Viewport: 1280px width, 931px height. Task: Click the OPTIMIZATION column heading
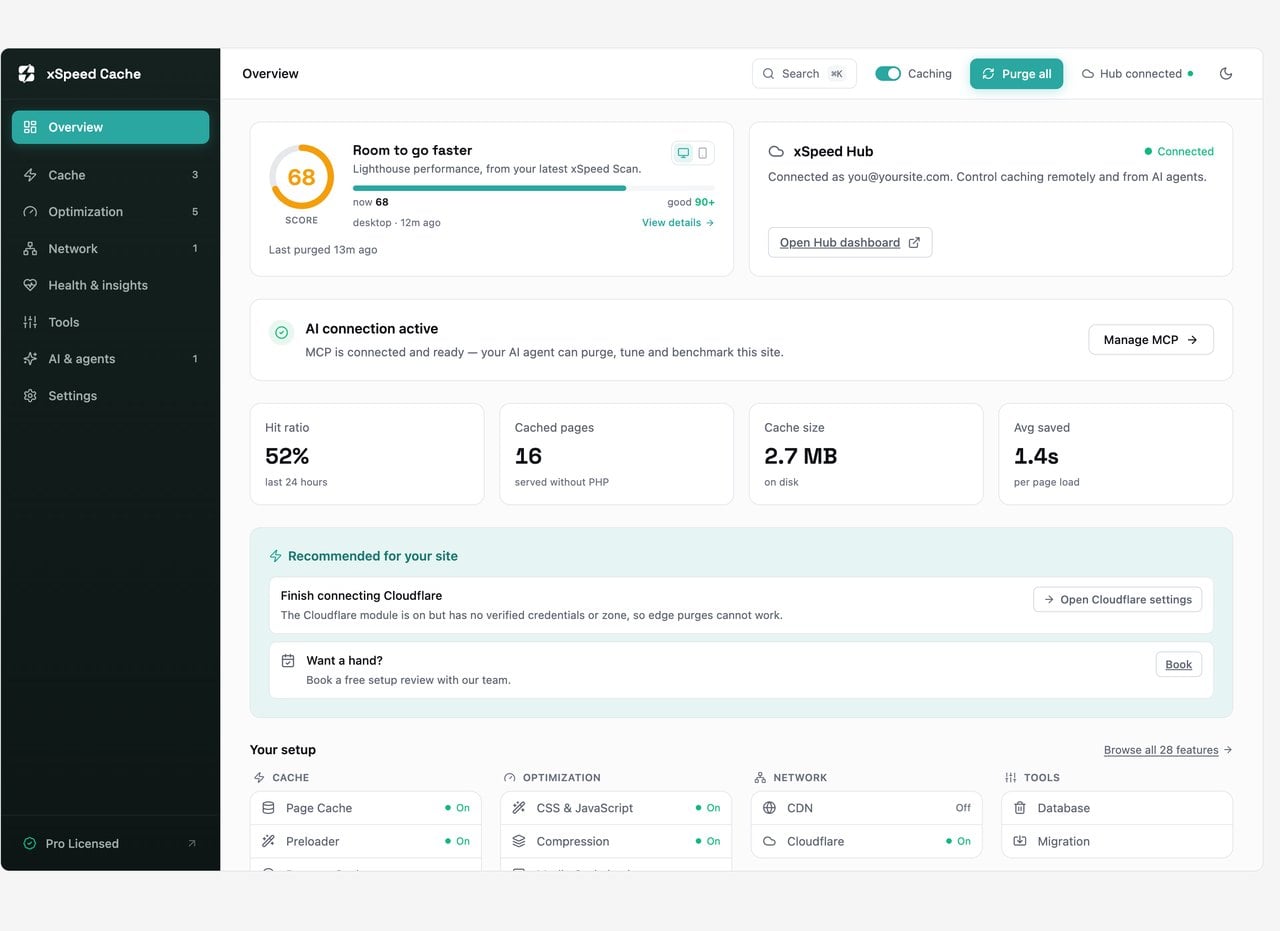(561, 778)
